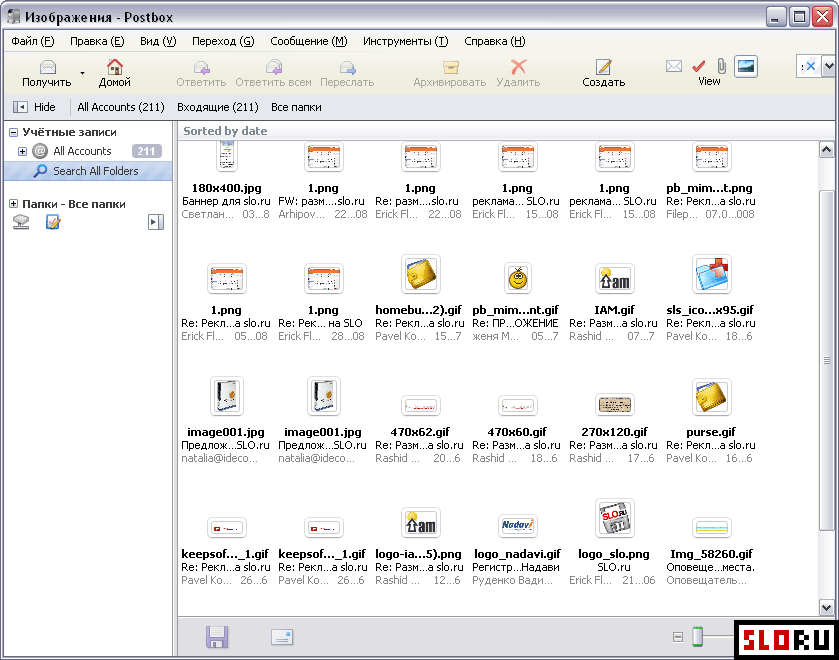Open the Сообщение menu

308,41
